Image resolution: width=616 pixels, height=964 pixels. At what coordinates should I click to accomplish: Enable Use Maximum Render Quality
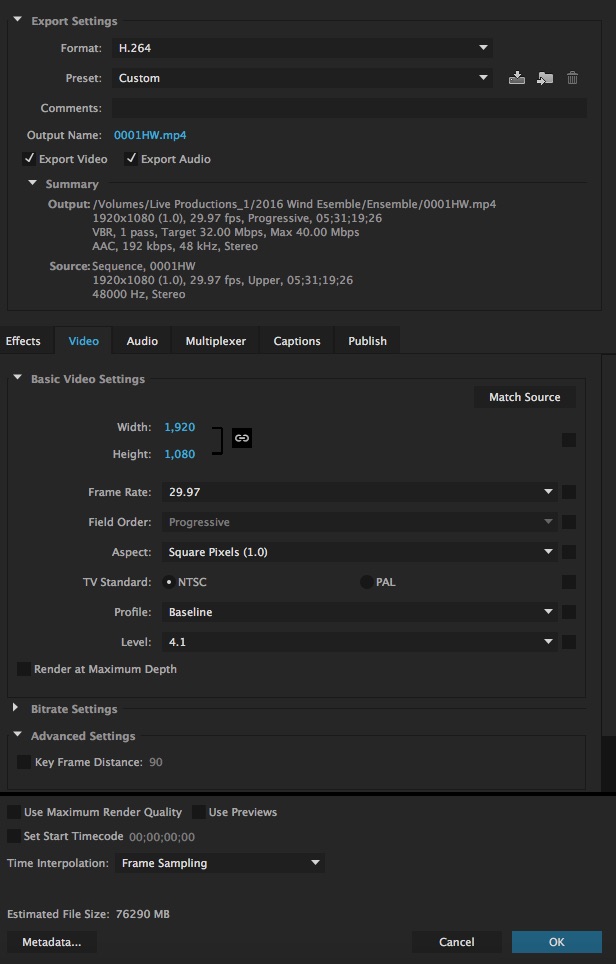[x=14, y=812]
